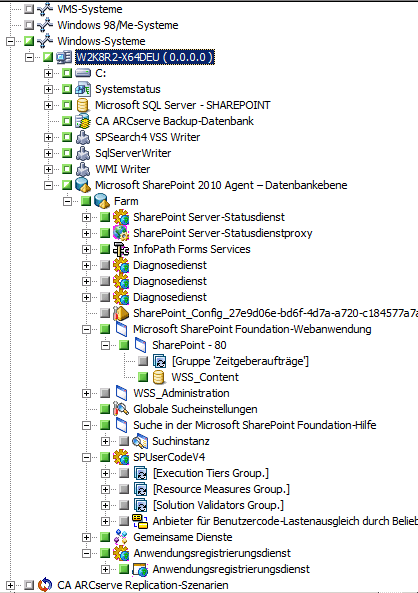The width and height of the screenshot is (418, 593).
Task: Select '[Solution Validators Group.]' label
Action: click(218, 505)
